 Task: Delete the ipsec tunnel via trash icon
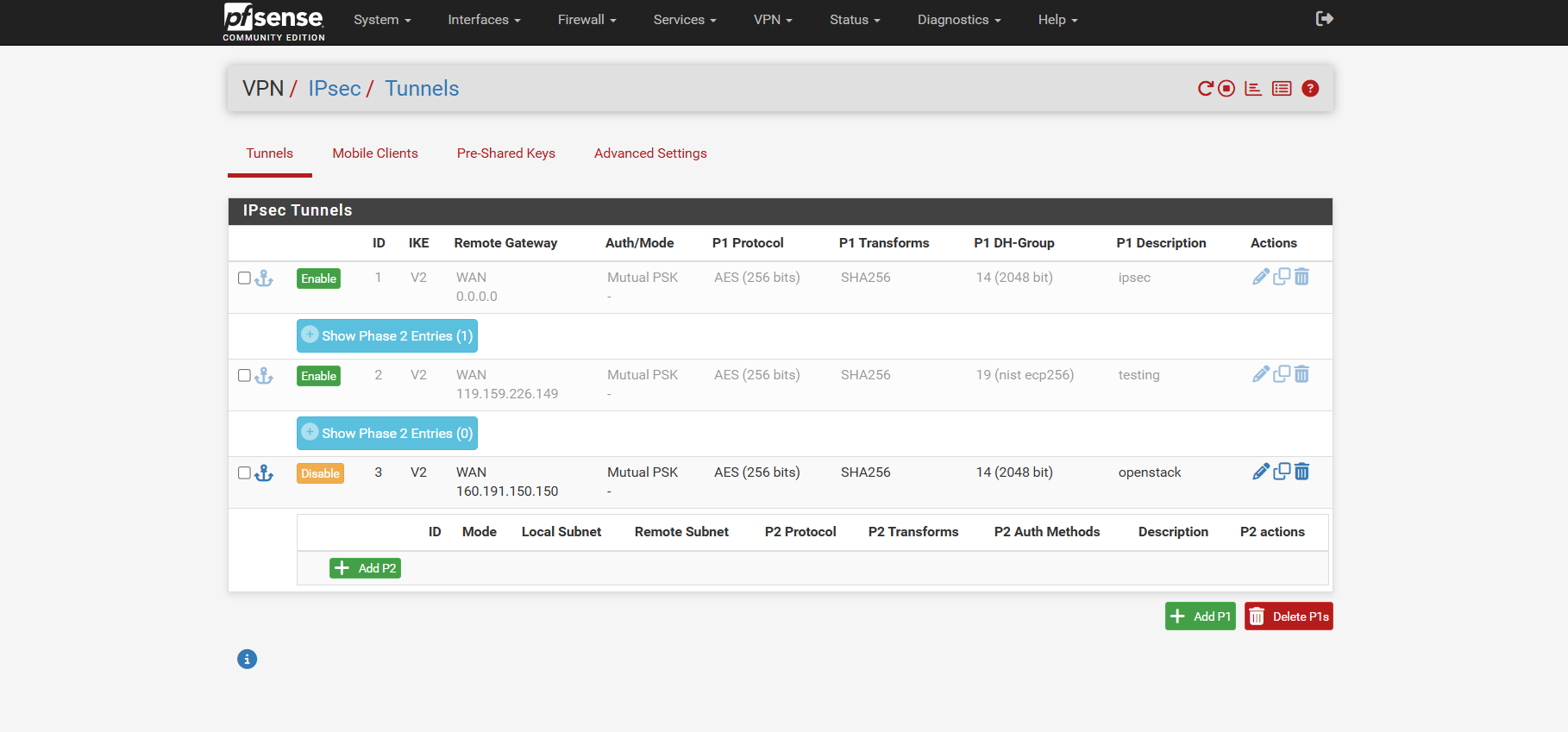pyautogui.click(x=1302, y=277)
